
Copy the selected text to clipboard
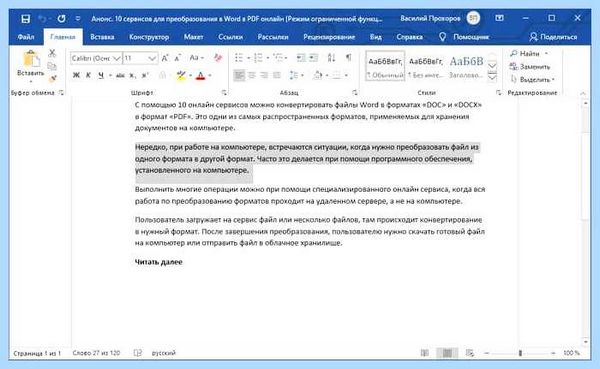(52, 66)
